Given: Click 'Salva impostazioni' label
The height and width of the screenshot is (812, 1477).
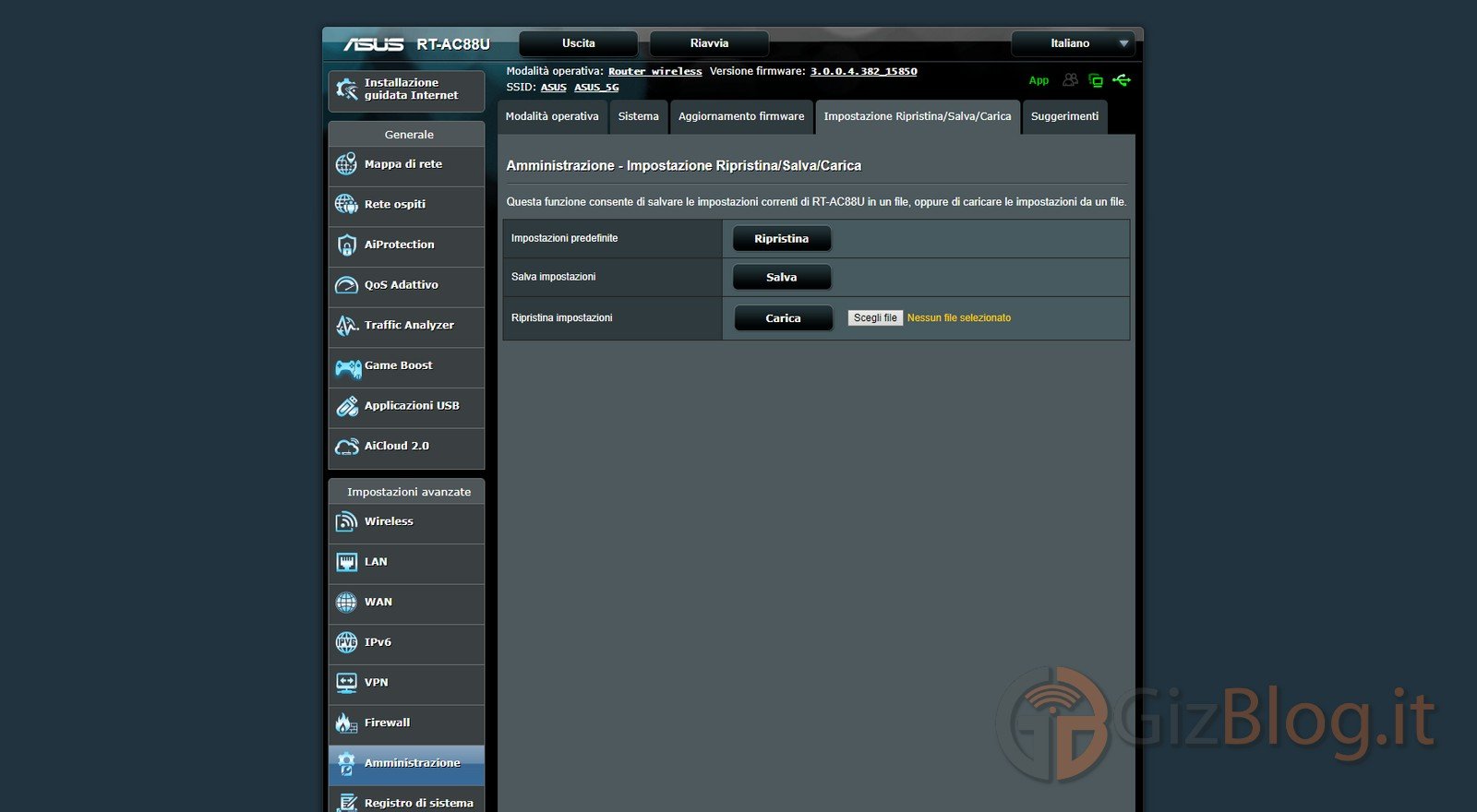Looking at the screenshot, I should pyautogui.click(x=554, y=277).
